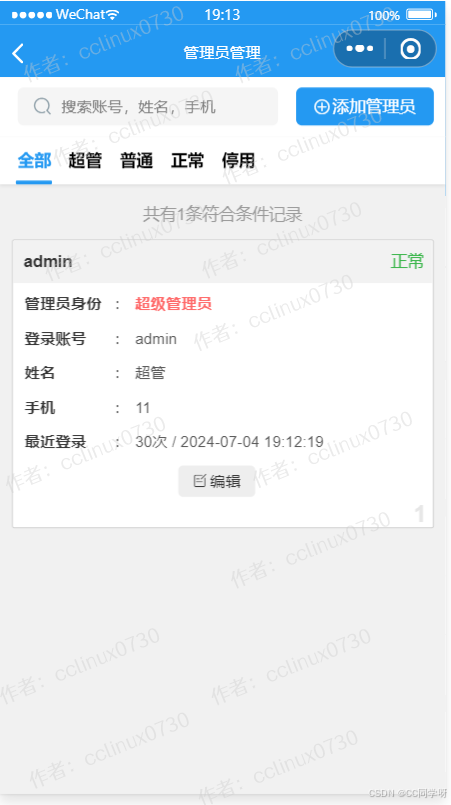Click the pencil icon on 编辑 button
Image resolution: width=451 pixels, height=805 pixels.
coord(200,481)
